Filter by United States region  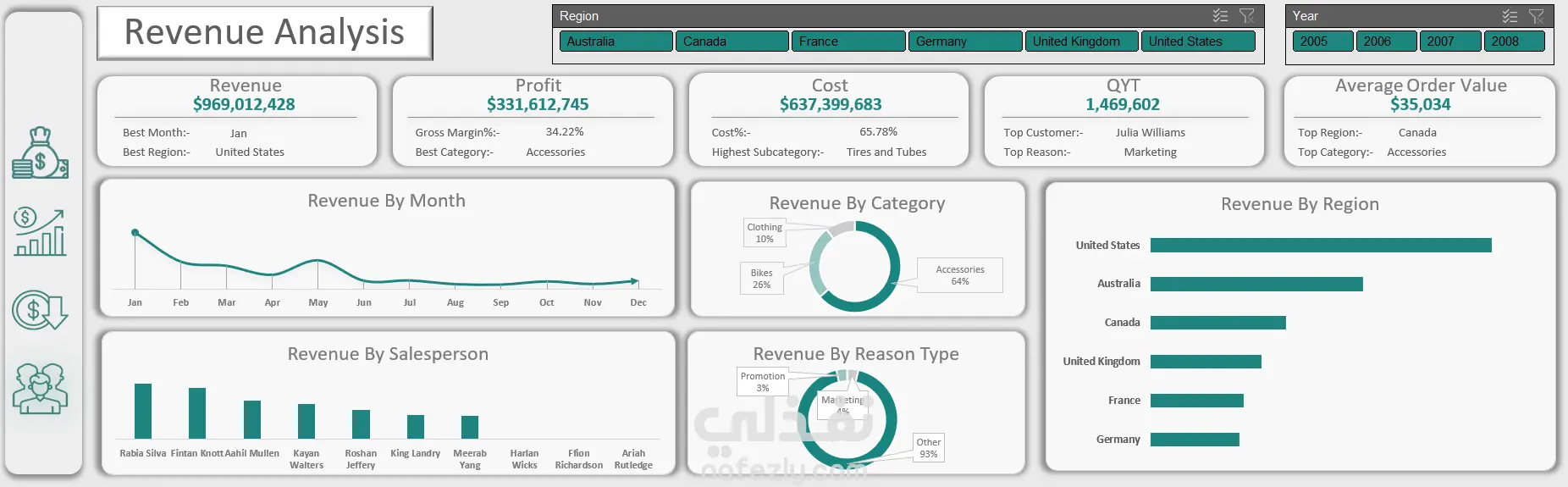tap(1198, 42)
